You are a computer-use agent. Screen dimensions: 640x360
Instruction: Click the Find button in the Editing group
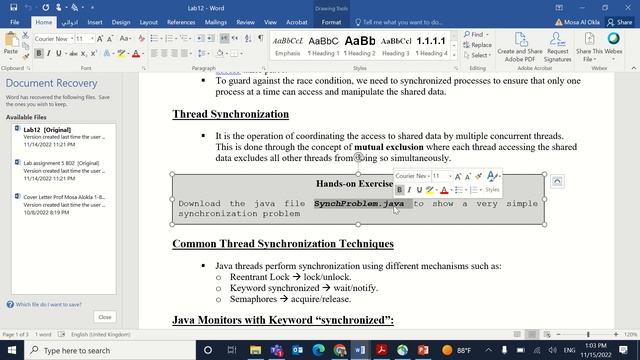476,35
